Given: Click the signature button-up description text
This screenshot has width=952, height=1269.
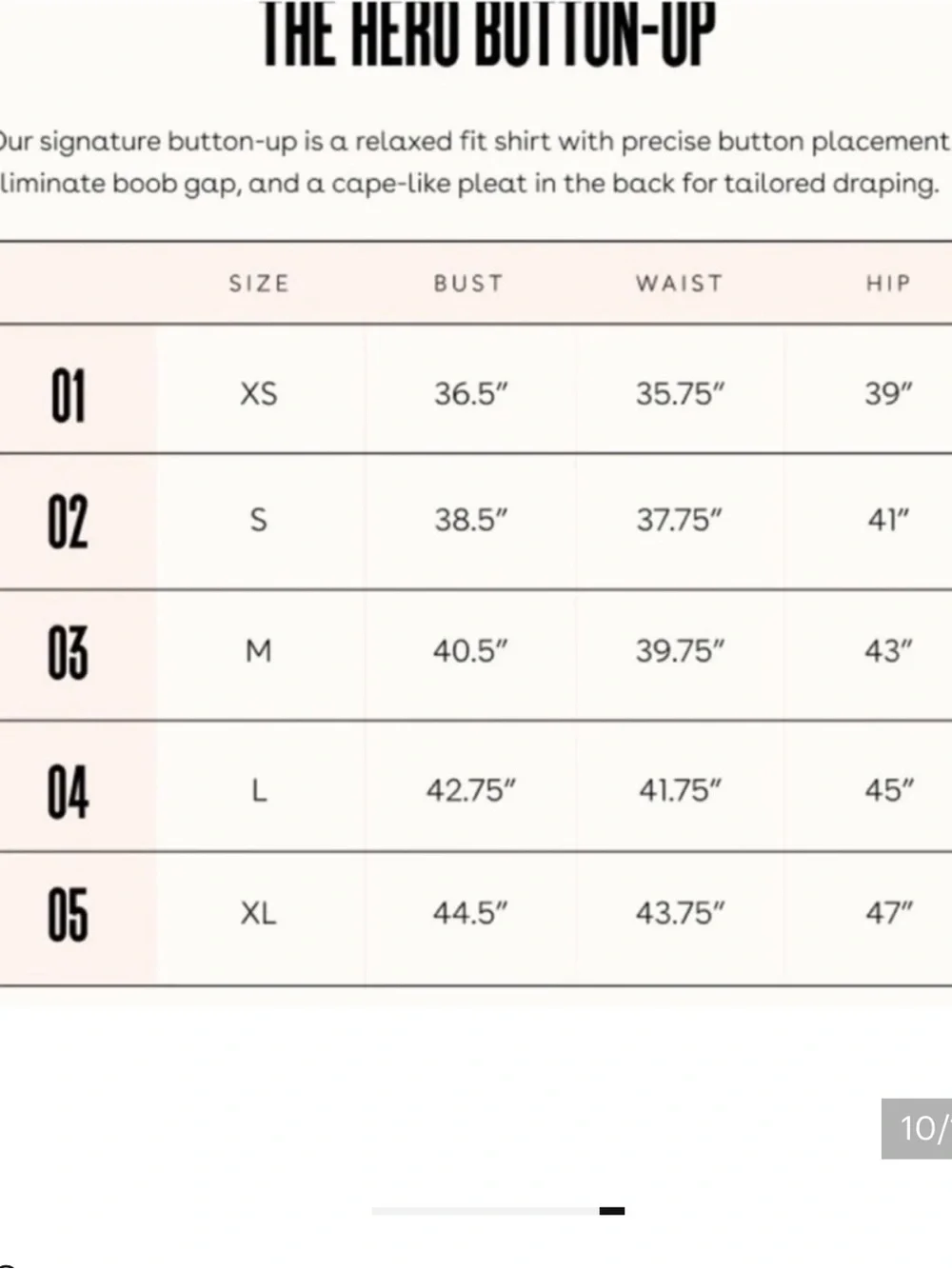Looking at the screenshot, I should (x=474, y=162).
